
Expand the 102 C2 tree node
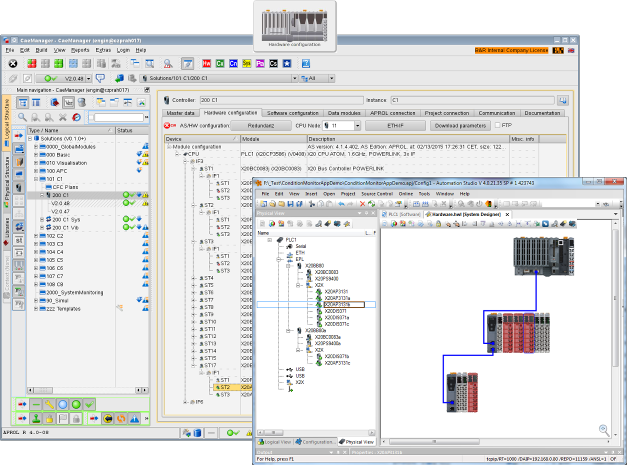(36, 236)
